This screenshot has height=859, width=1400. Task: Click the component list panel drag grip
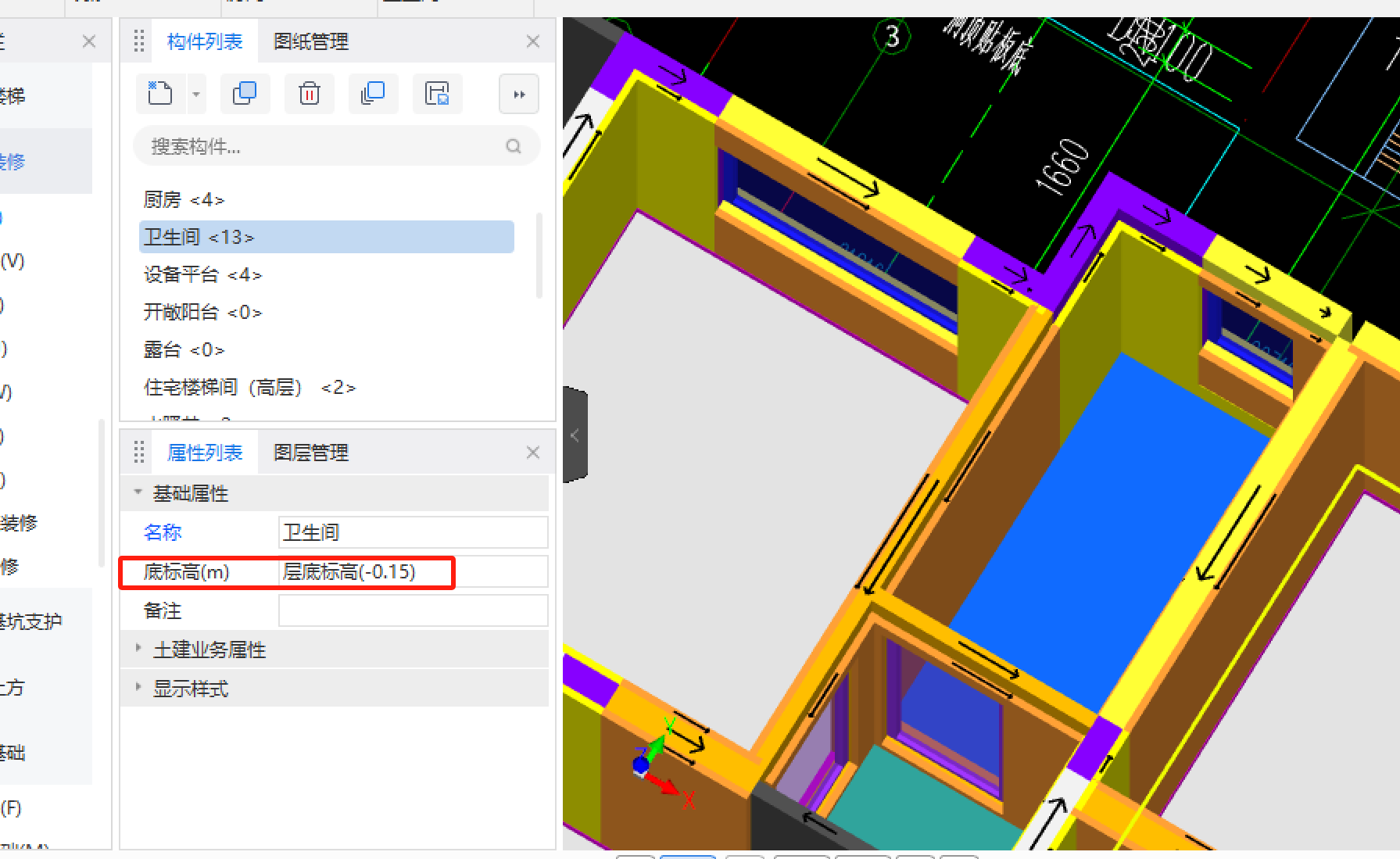pyautogui.click(x=139, y=41)
